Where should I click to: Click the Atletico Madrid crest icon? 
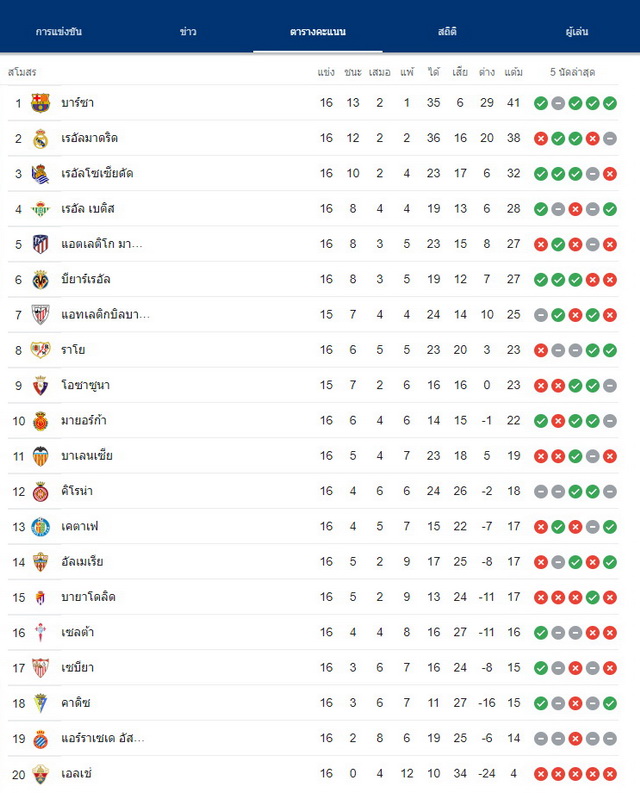tap(40, 244)
